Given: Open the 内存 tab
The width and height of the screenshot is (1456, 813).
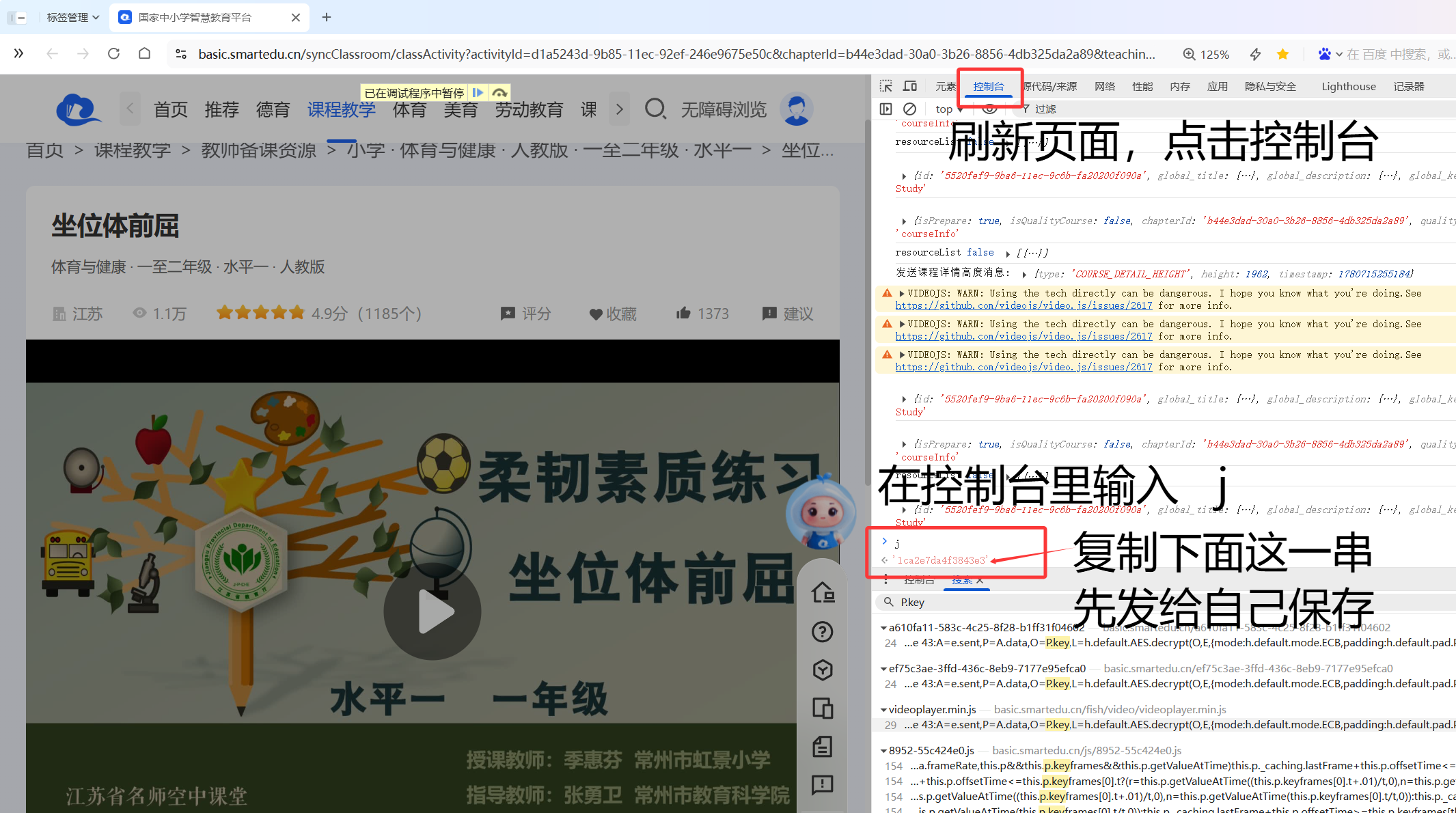Looking at the screenshot, I should coord(1180,86).
